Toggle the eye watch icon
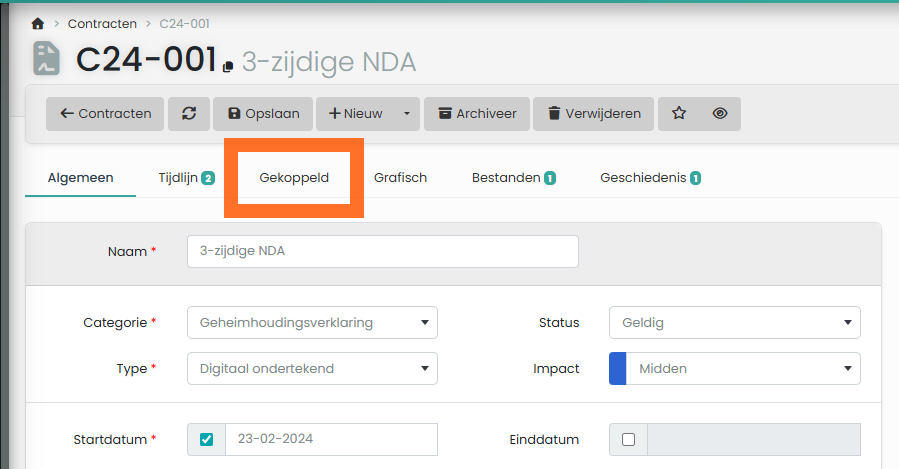Viewport: 899px width, 469px height. coord(720,114)
